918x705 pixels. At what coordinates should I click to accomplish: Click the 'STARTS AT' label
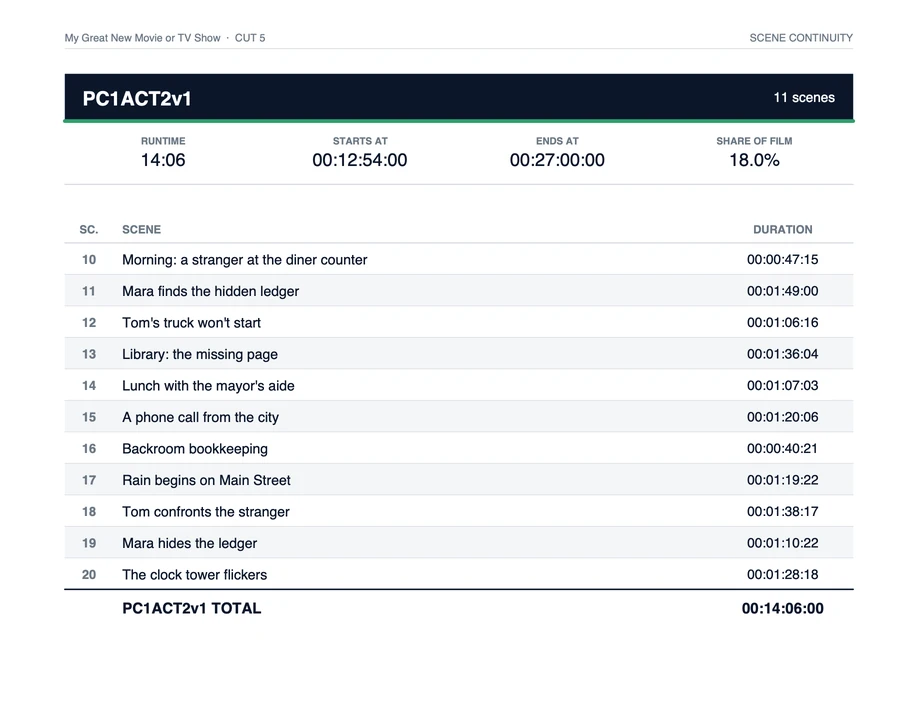360,141
